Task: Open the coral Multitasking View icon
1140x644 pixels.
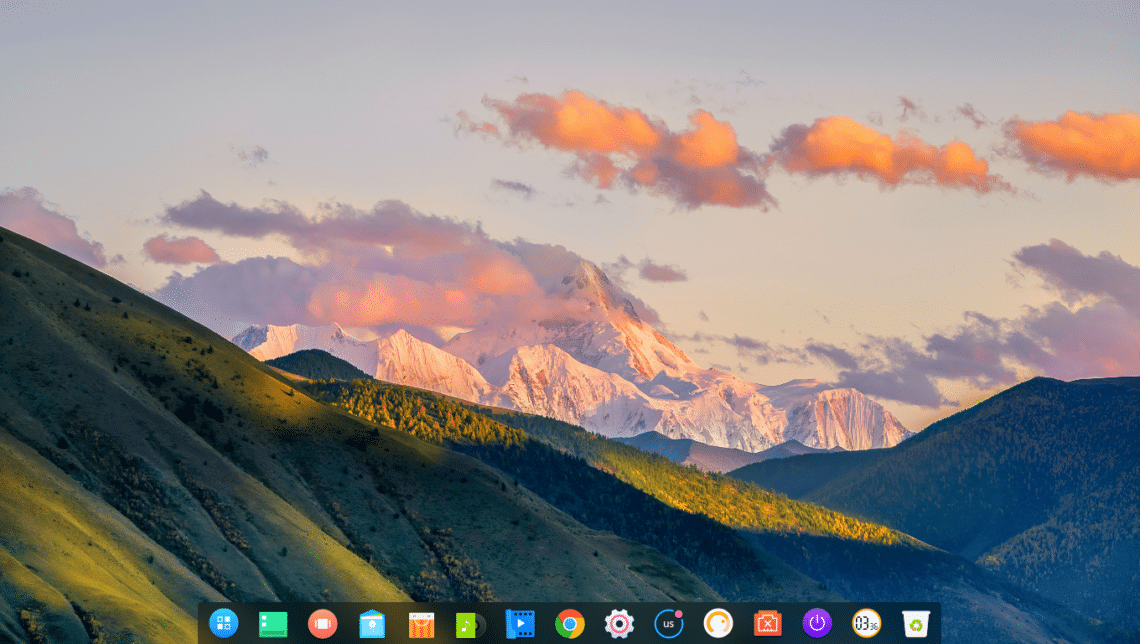Action: [x=322, y=624]
